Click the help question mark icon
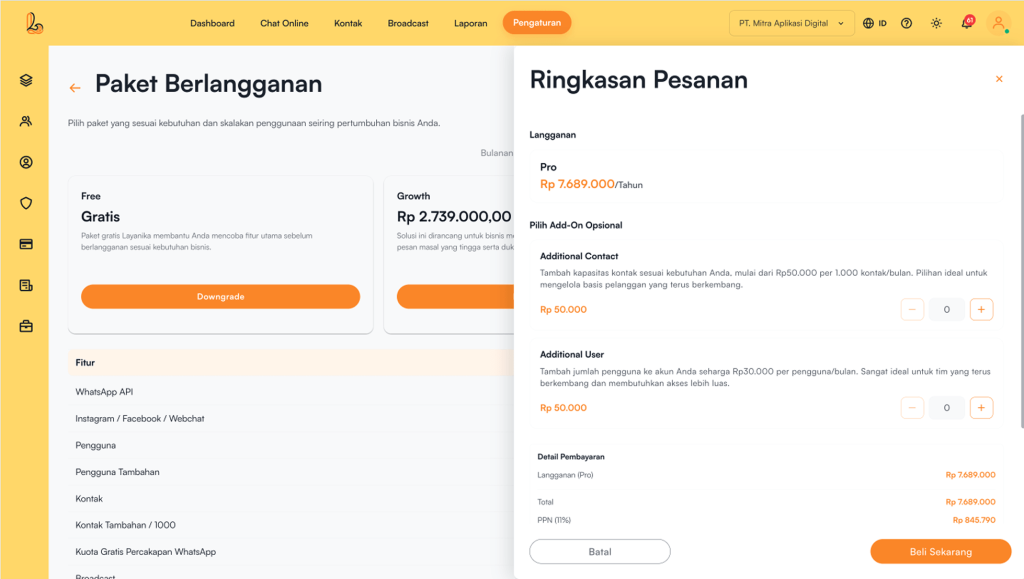 point(906,23)
